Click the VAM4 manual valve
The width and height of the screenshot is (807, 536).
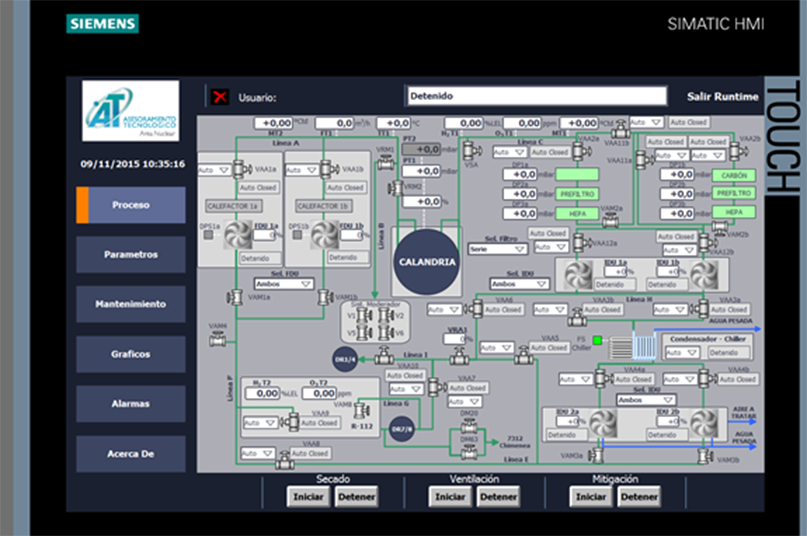(x=217, y=339)
